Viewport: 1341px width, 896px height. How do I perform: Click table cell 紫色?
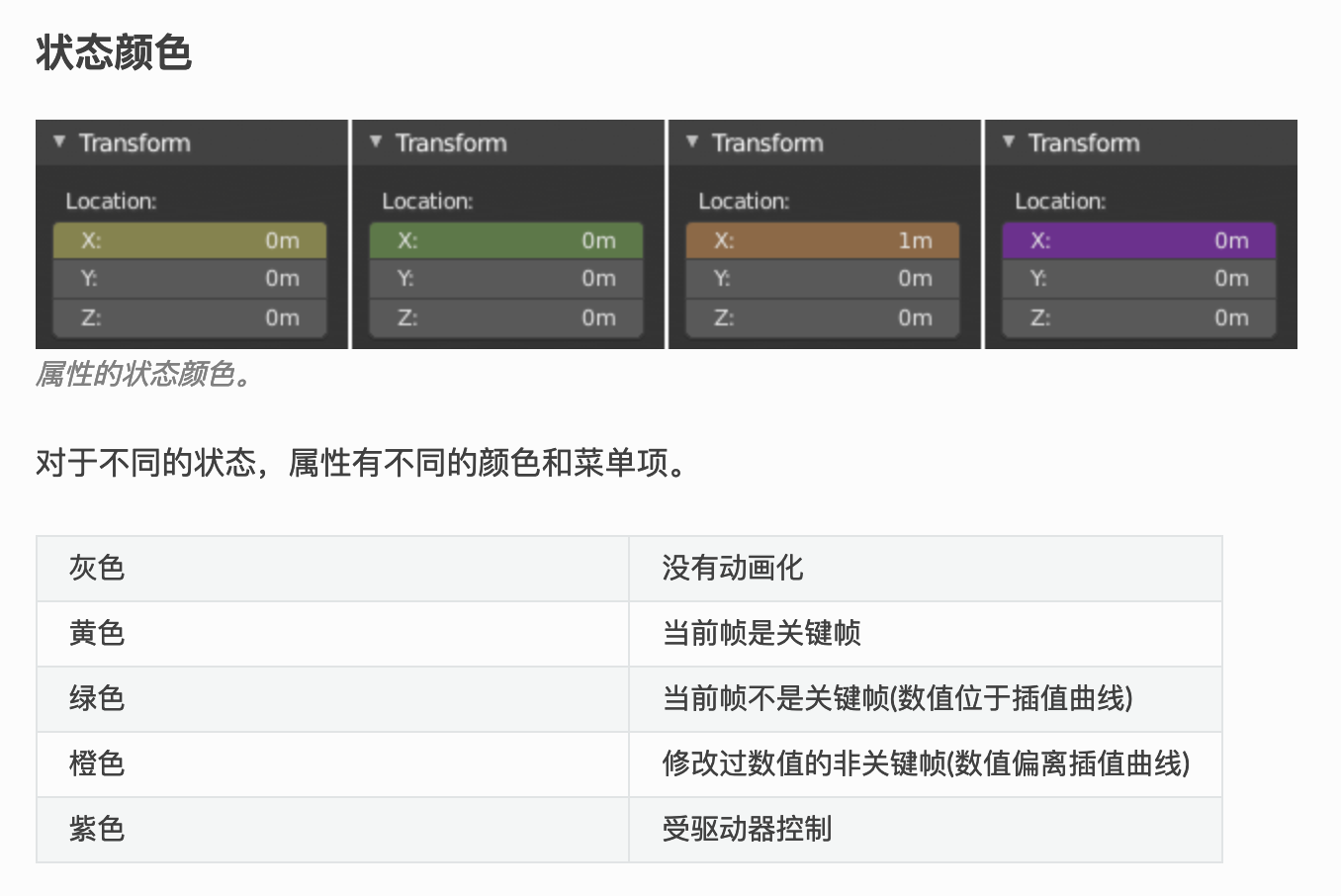pos(332,830)
